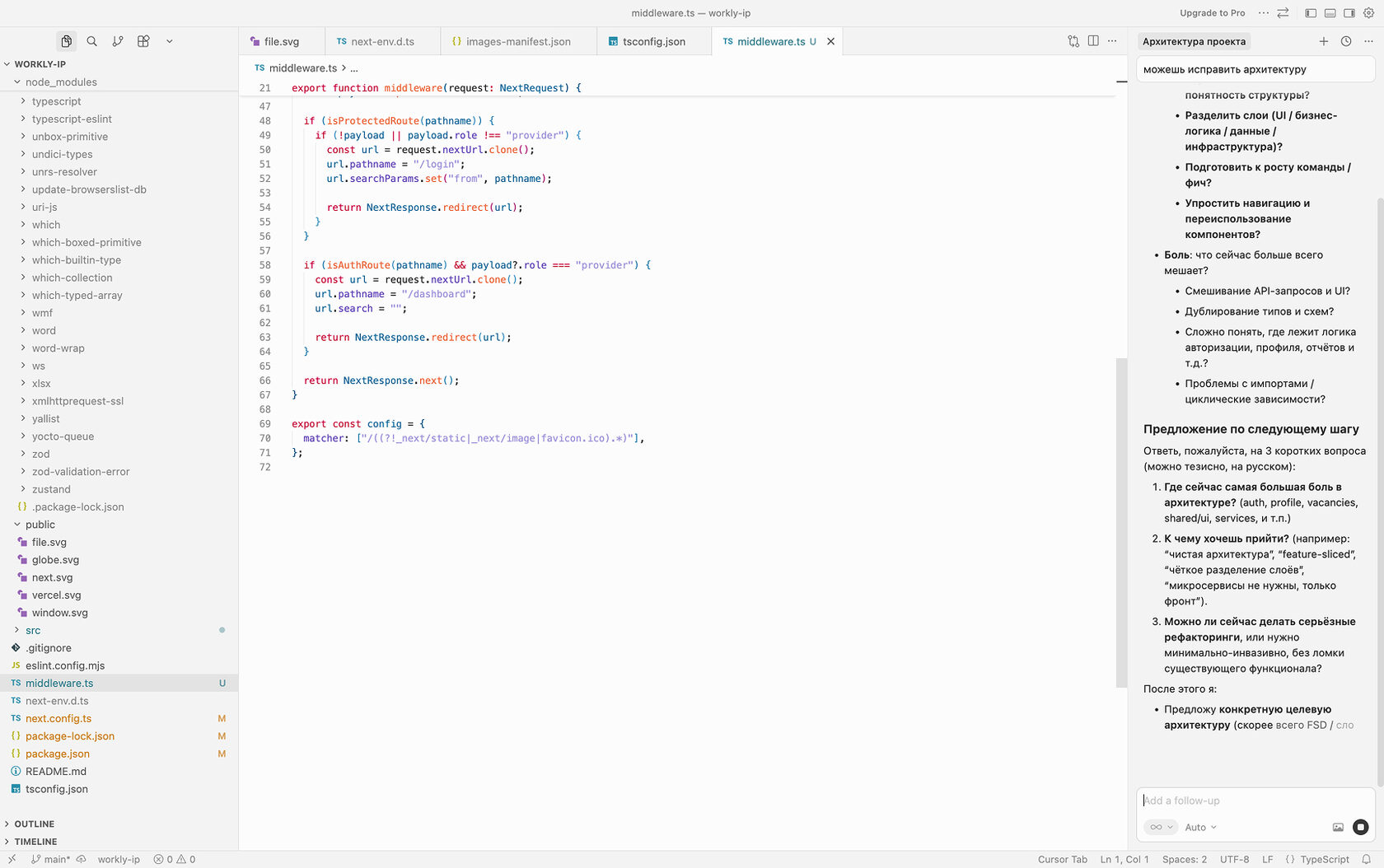Select Архитектура проекта chat tab
Screen dimensions: 1384x868
click(x=1194, y=41)
